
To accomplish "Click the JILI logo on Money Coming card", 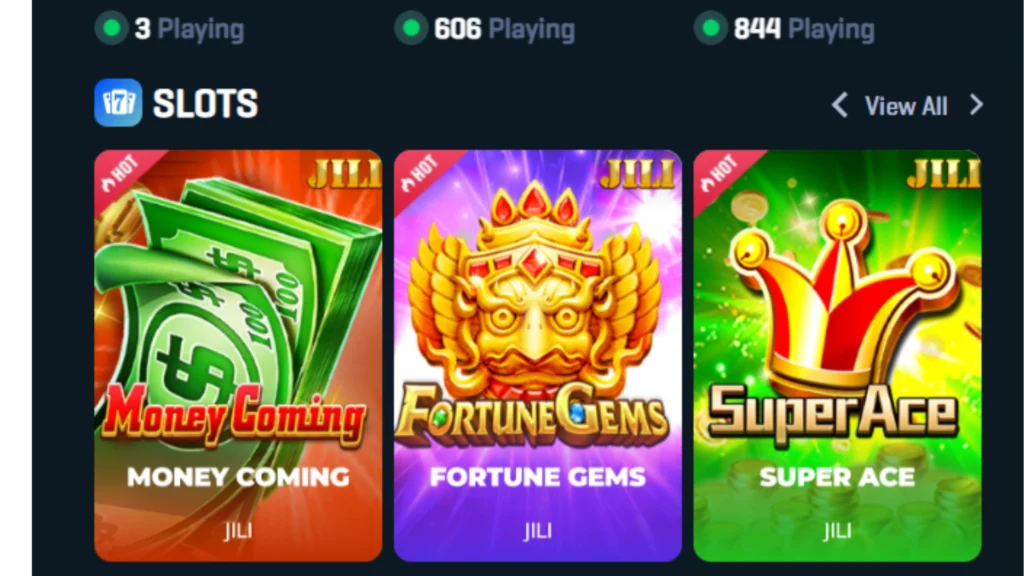I will 345,174.
